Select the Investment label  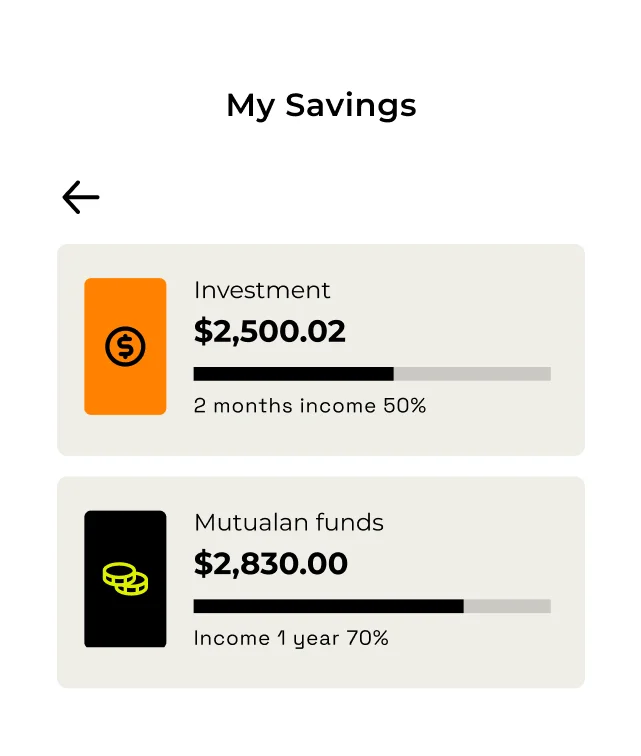(262, 290)
